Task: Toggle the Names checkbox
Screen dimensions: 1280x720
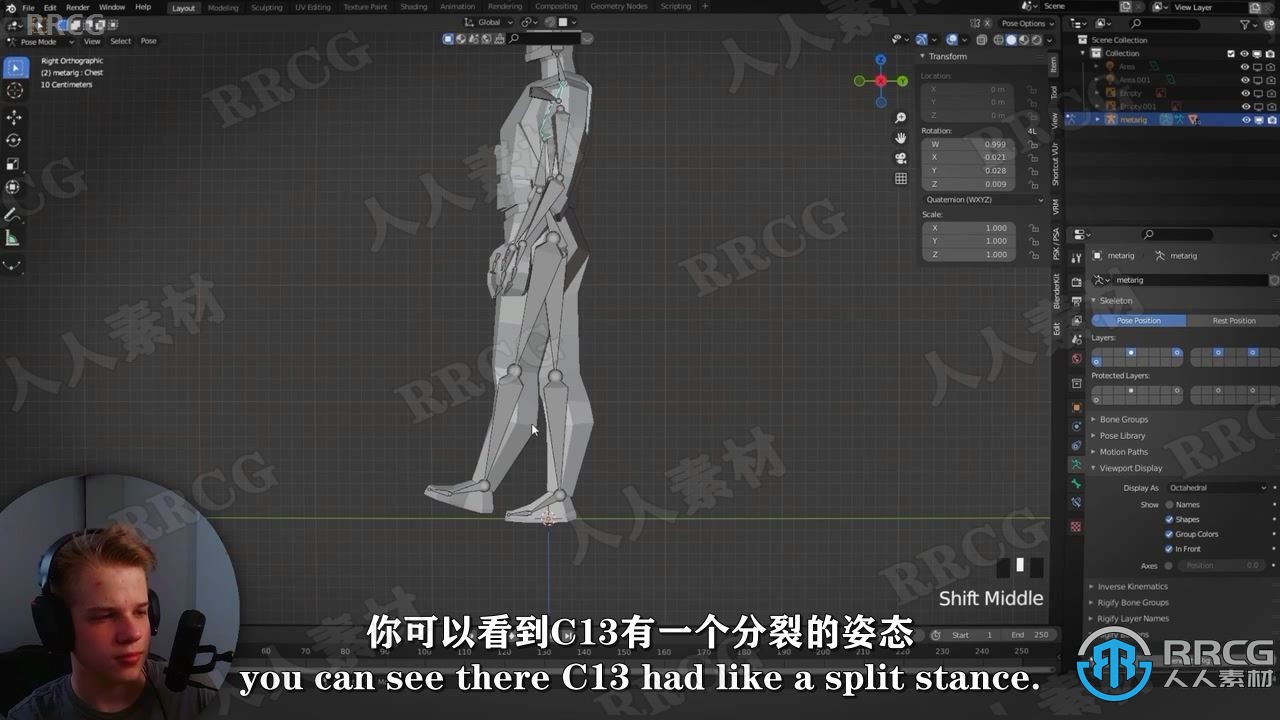Action: click(1169, 504)
